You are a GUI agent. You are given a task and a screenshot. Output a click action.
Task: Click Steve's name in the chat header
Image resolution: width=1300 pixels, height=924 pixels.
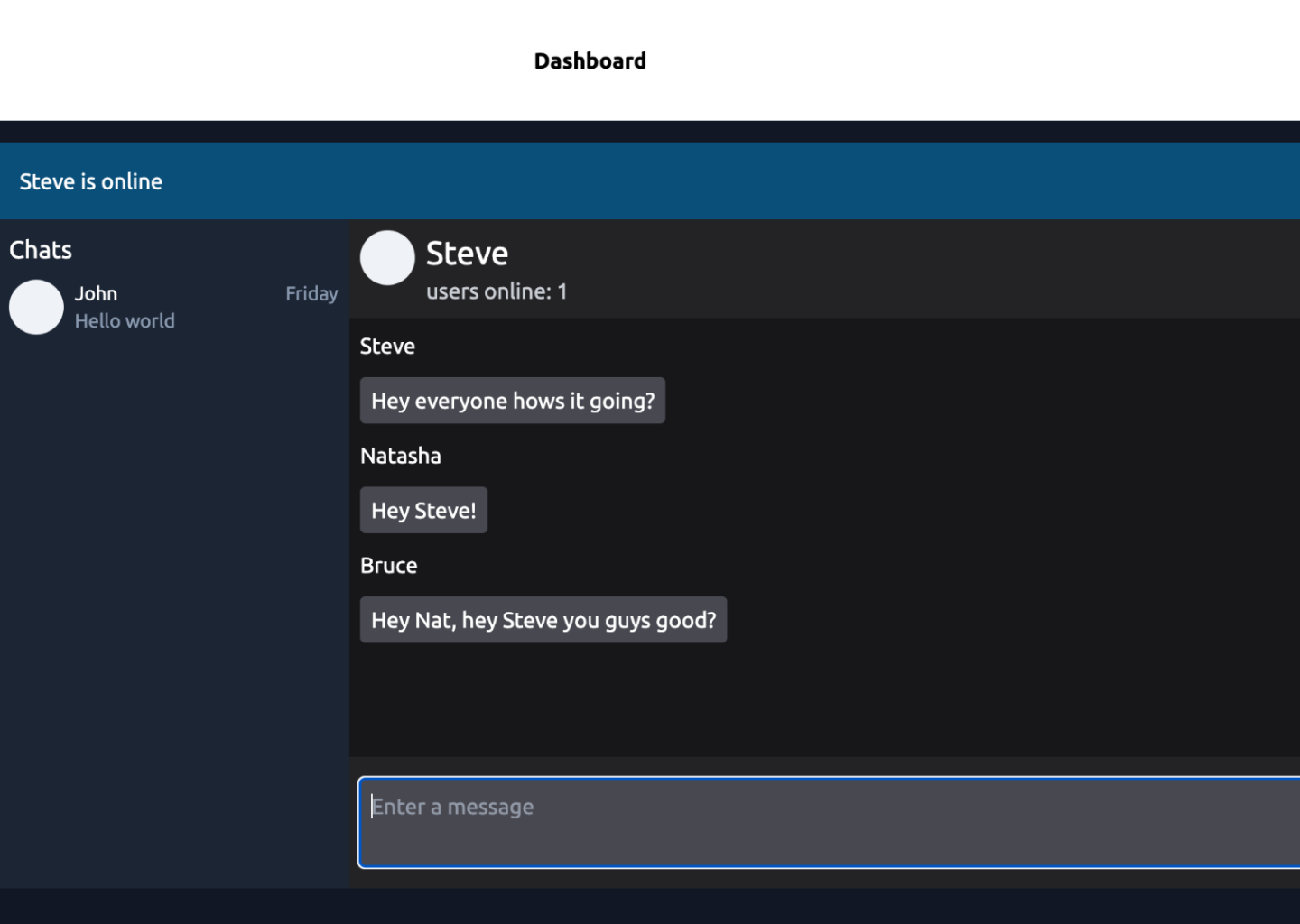(466, 254)
